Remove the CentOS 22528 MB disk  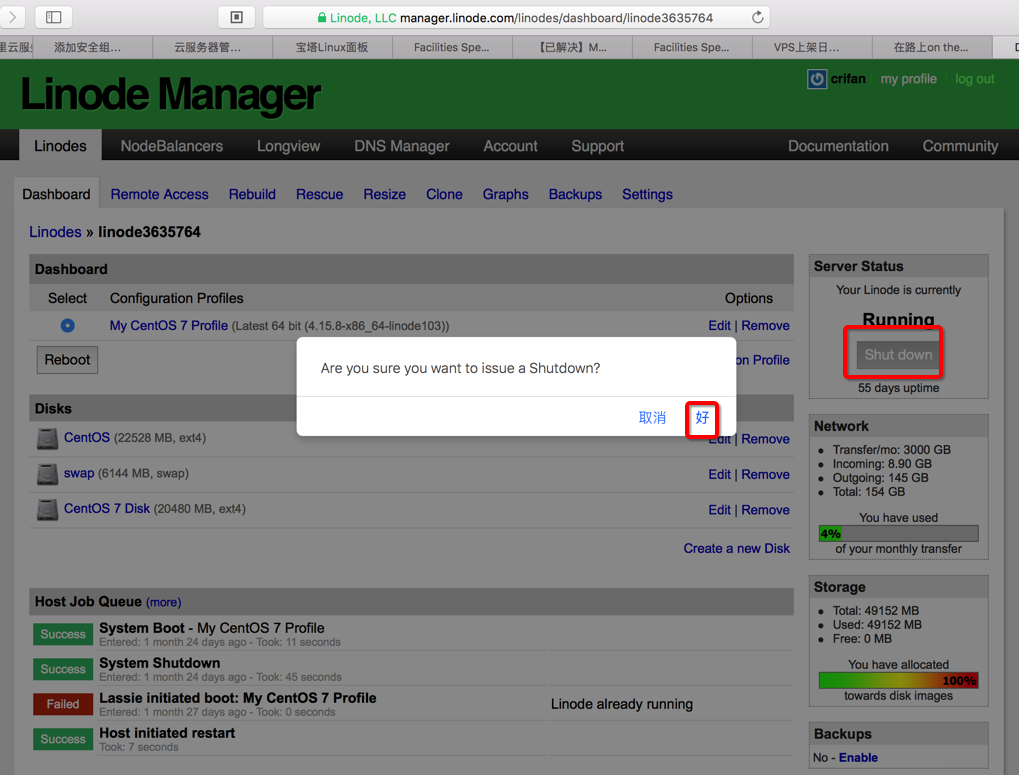click(765, 439)
